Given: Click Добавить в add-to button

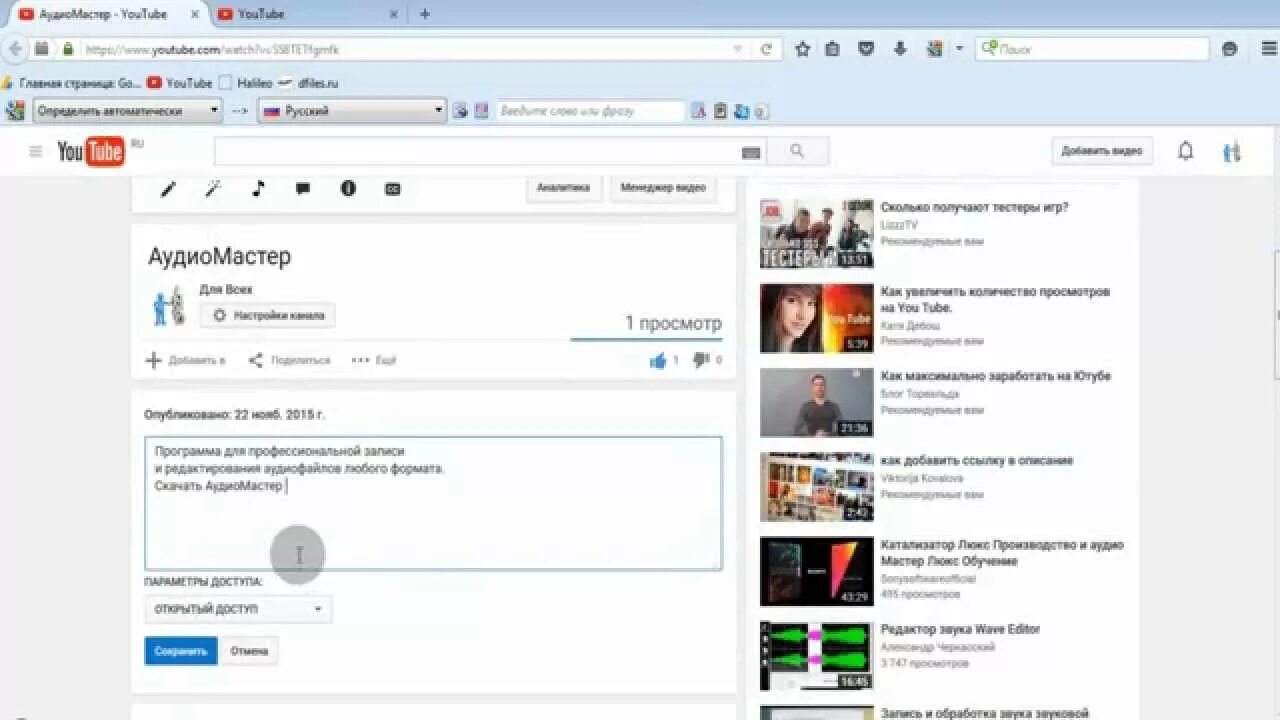Looking at the screenshot, I should (x=186, y=360).
